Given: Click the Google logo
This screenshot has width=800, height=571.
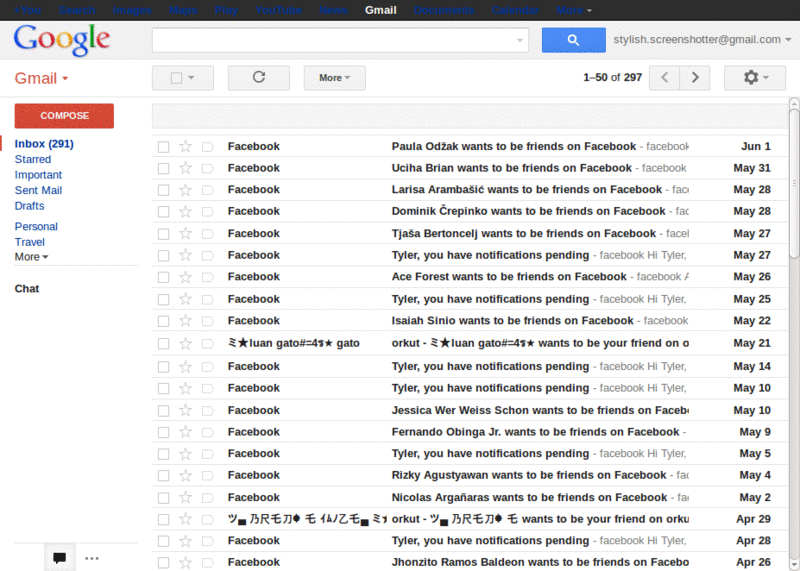Looking at the screenshot, I should click(x=62, y=40).
